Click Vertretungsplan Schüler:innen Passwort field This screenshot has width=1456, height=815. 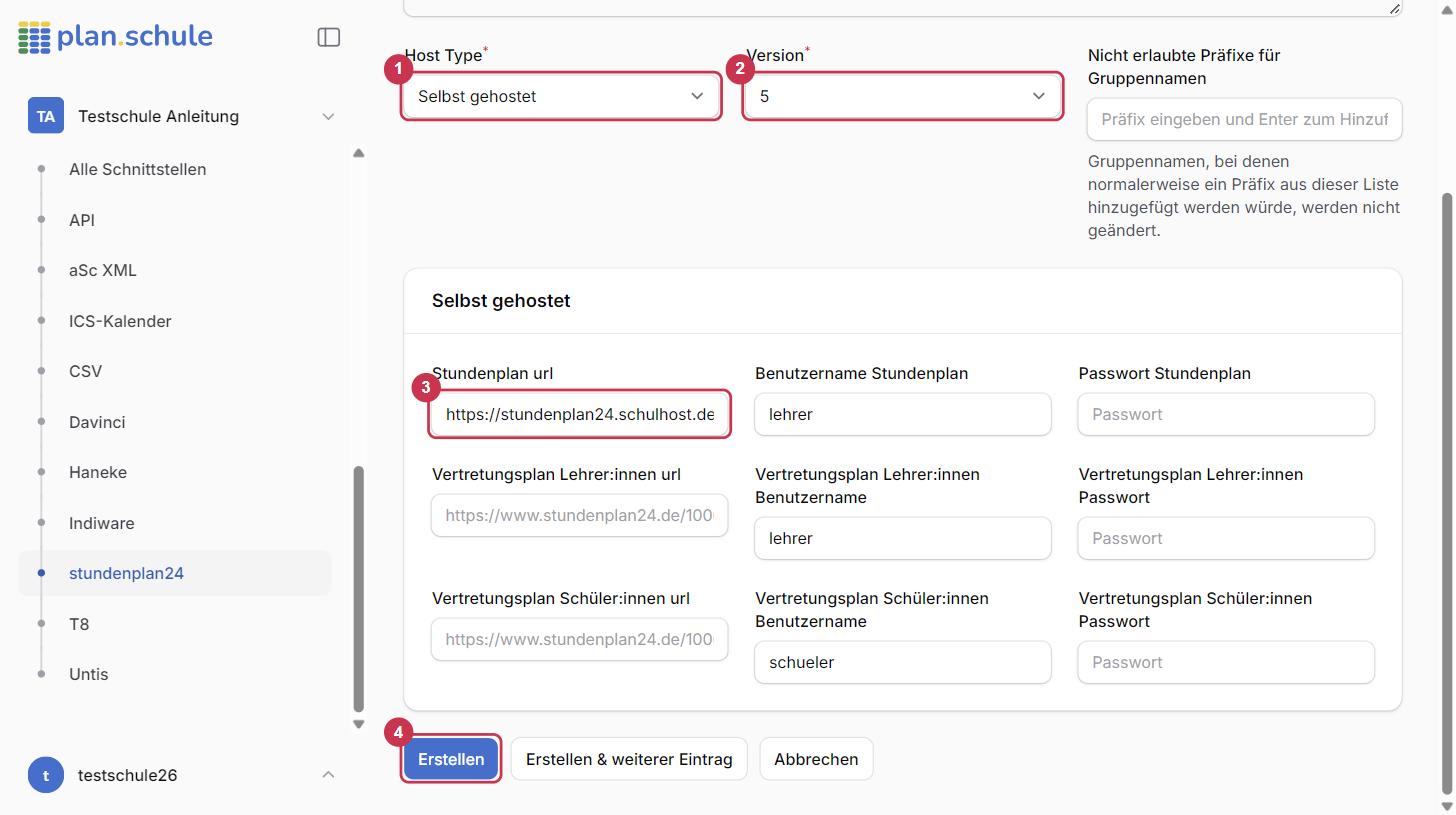click(1226, 662)
